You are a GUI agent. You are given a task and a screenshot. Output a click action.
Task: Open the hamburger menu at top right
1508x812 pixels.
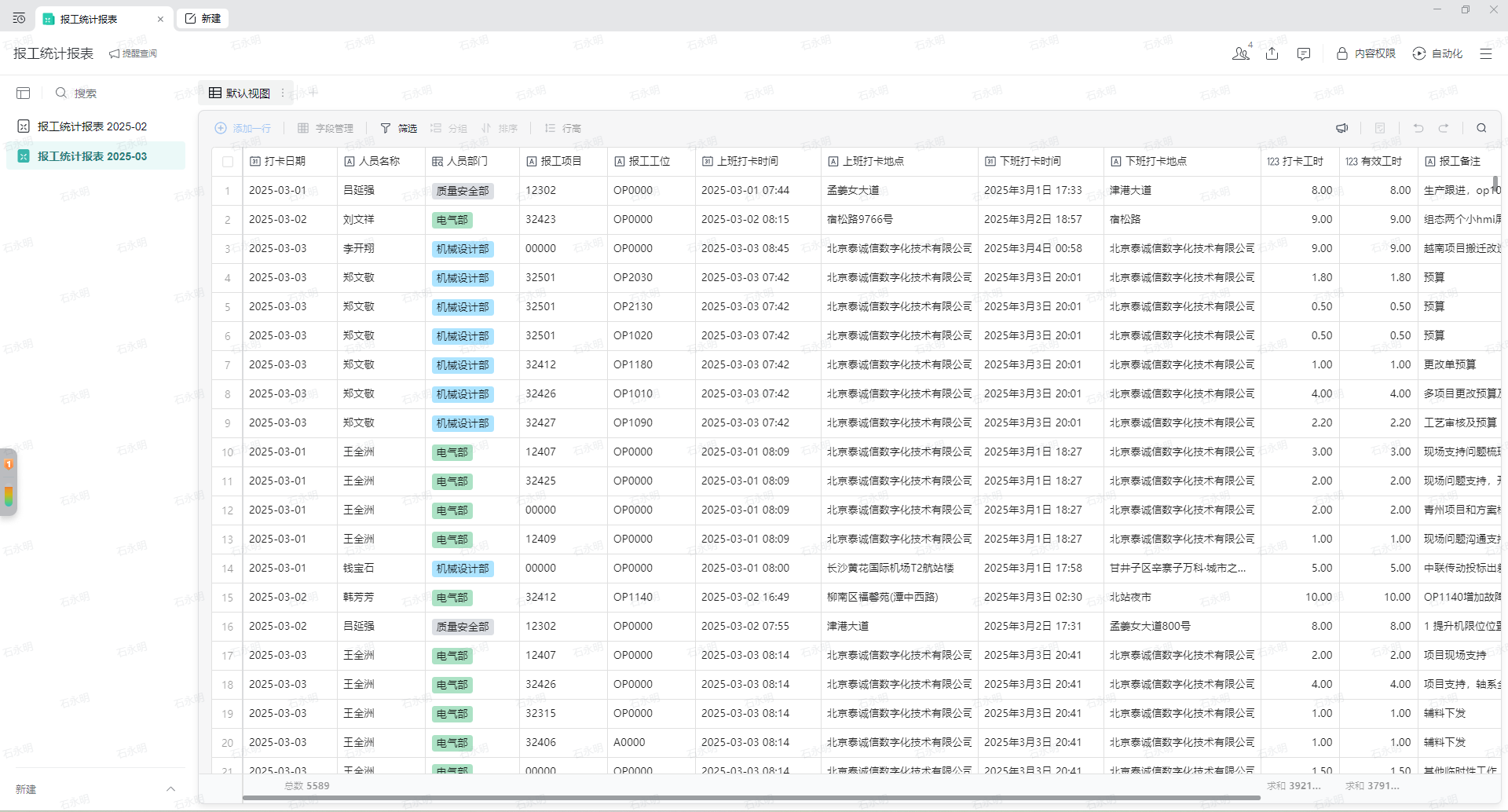[1486, 53]
